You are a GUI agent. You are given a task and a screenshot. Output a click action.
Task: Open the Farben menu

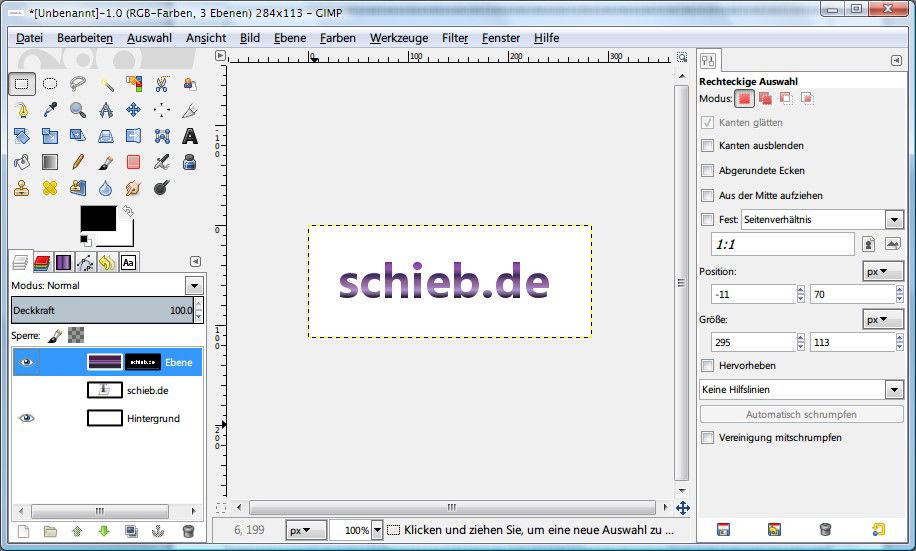pyautogui.click(x=338, y=38)
